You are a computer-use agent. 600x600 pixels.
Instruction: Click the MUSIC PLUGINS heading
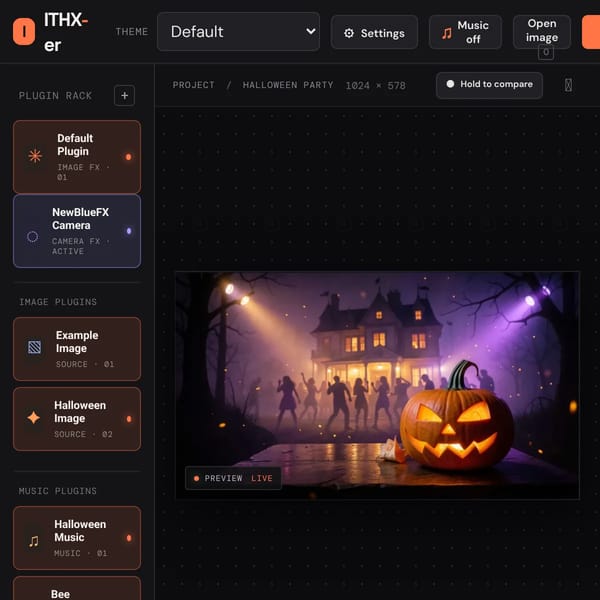[58, 491]
